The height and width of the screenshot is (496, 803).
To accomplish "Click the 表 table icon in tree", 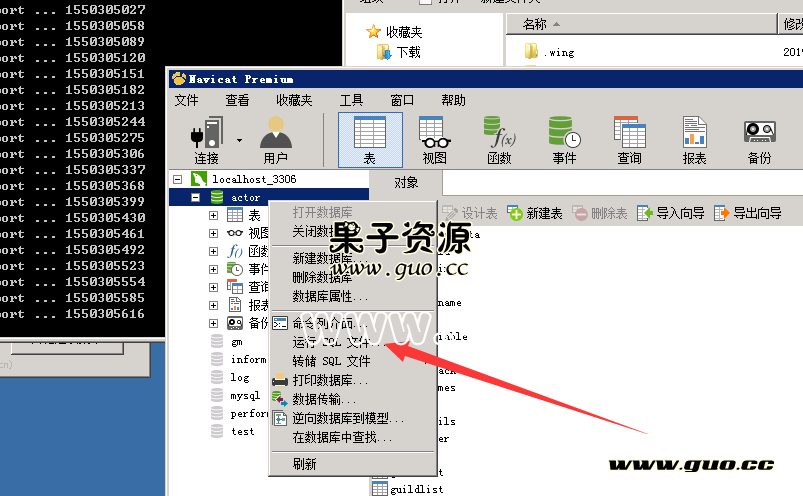I will pos(235,215).
